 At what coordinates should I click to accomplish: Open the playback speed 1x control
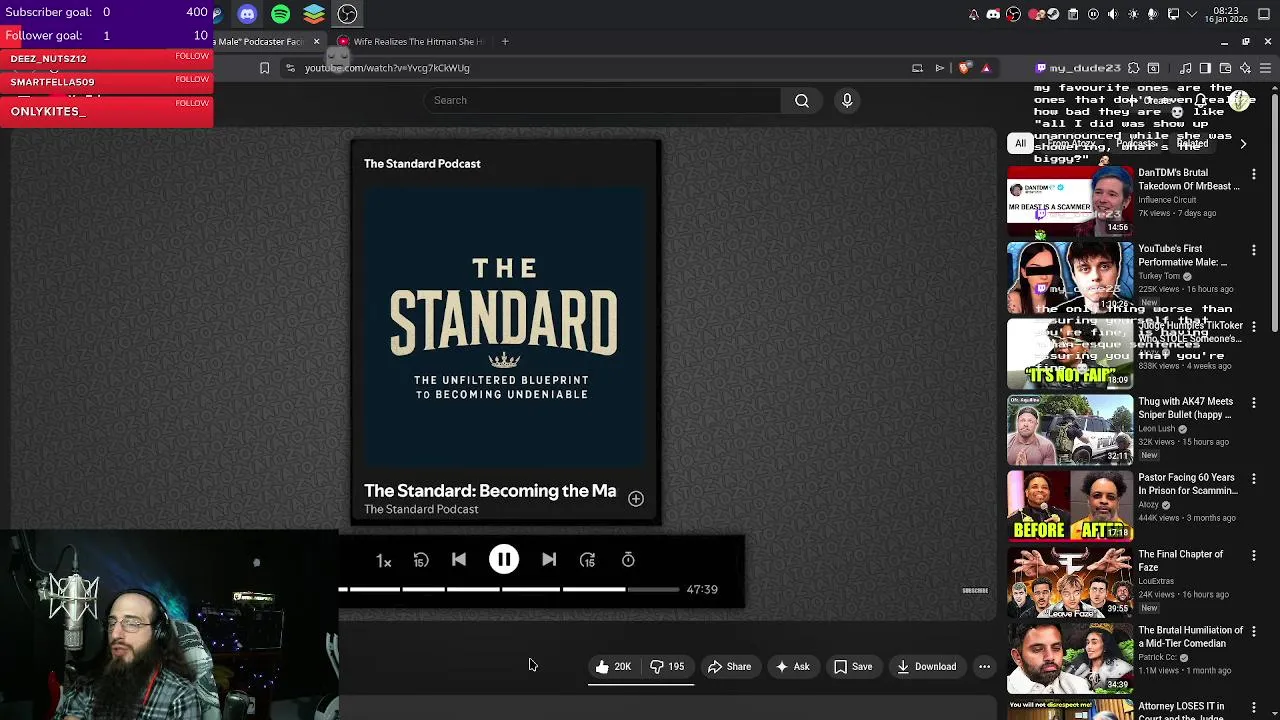[x=383, y=561]
